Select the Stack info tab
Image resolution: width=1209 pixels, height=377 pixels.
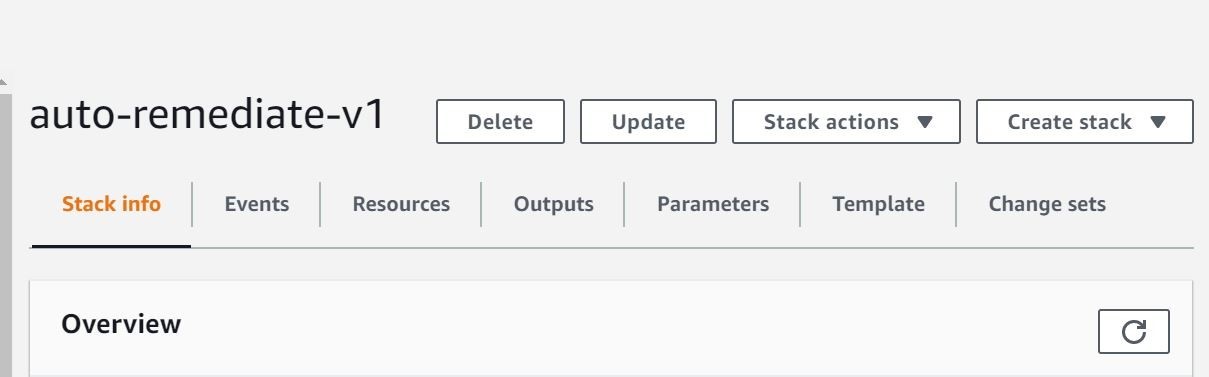[111, 204]
